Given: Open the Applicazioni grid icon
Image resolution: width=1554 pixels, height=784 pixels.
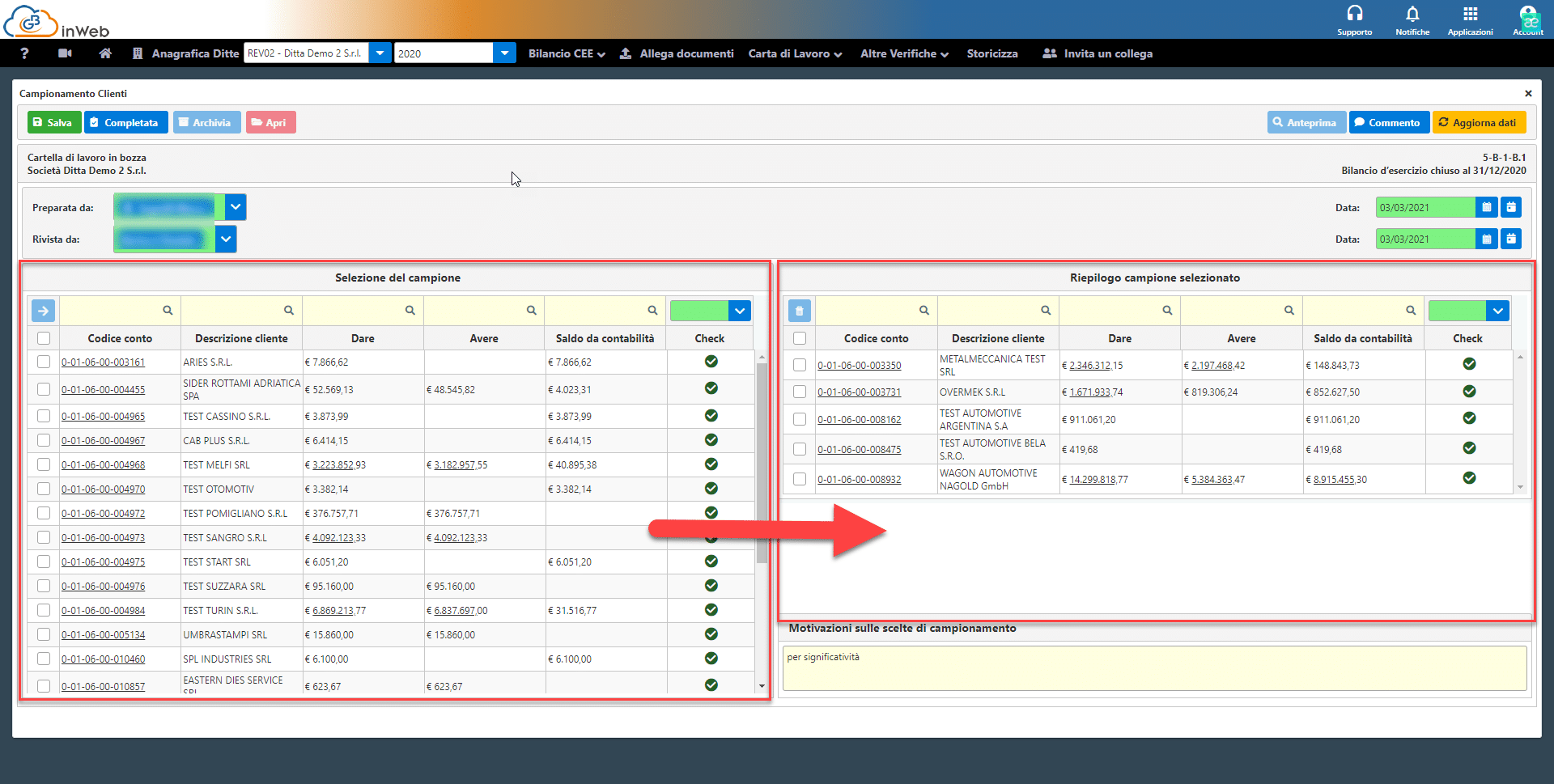Looking at the screenshot, I should (1470, 14).
